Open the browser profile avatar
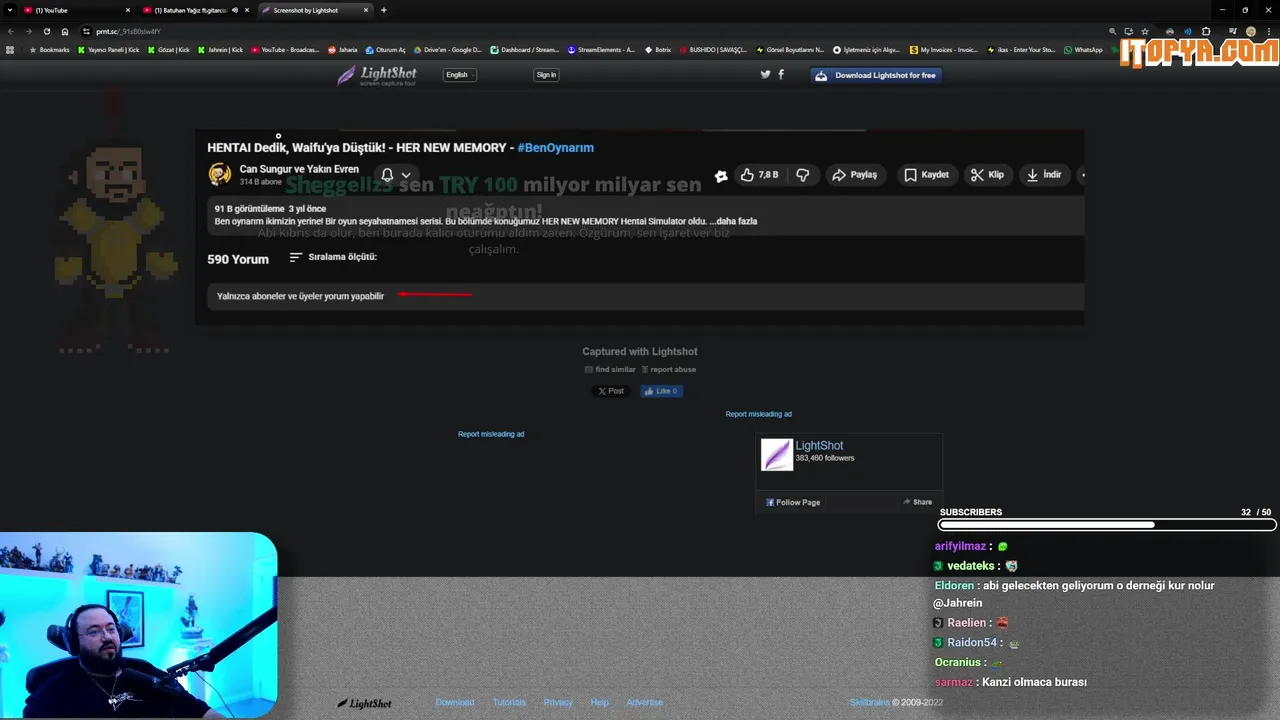 click(1250, 31)
